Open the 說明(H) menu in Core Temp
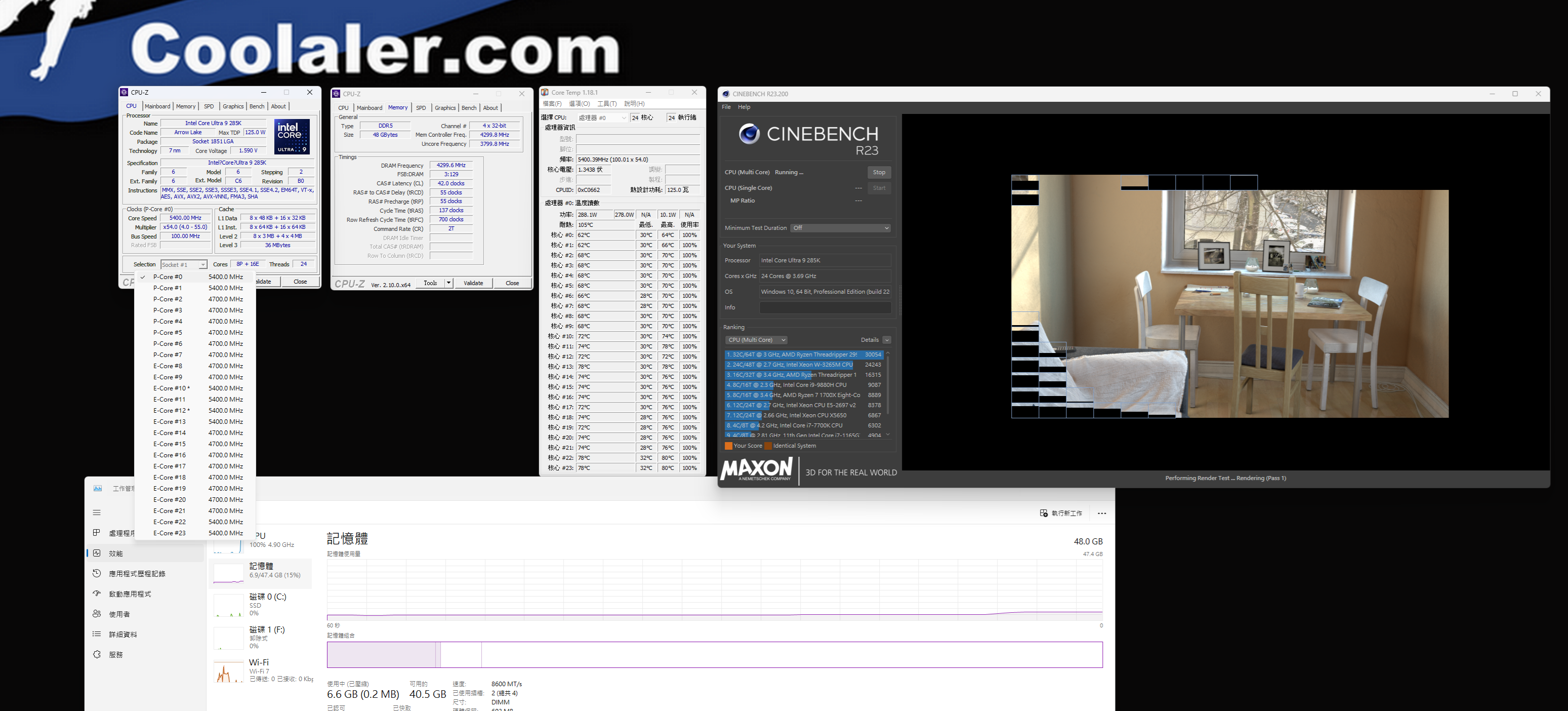 [x=634, y=104]
